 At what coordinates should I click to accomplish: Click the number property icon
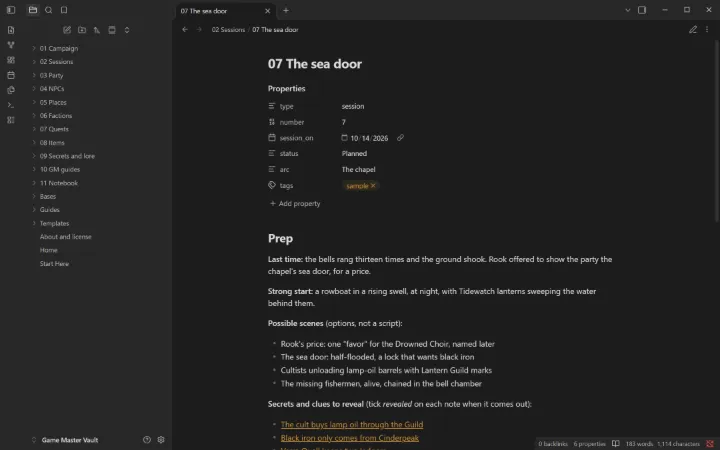272,122
